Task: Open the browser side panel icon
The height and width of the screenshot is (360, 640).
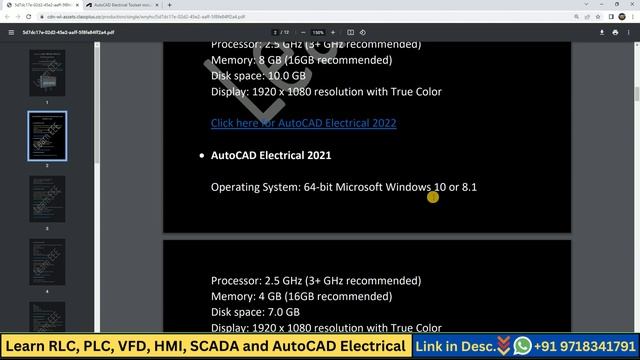Action: (611, 17)
